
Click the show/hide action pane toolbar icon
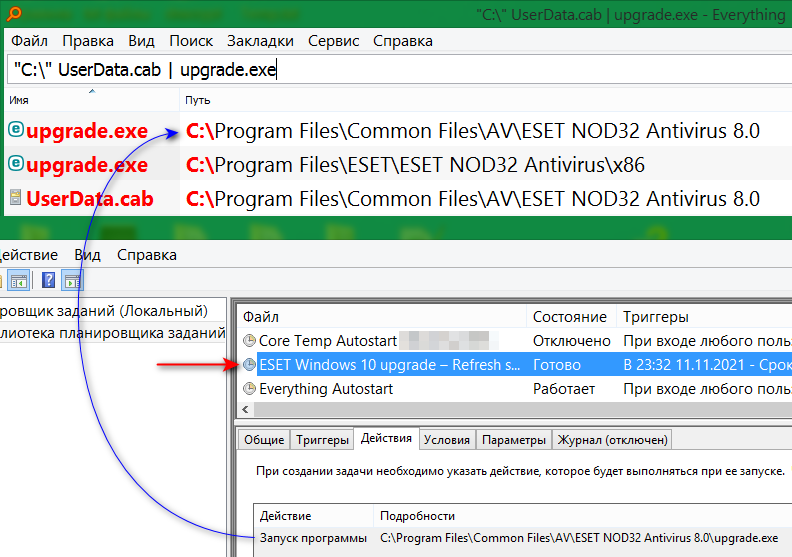72,281
